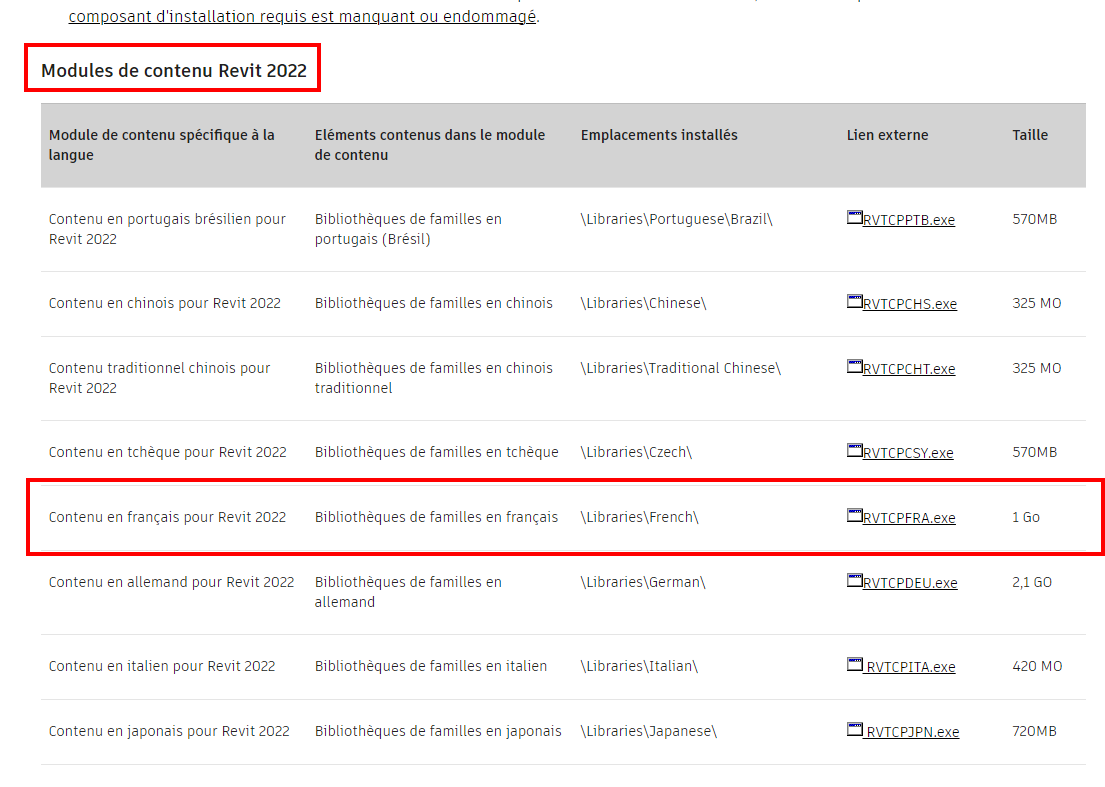Screen dimensions: 1105x787
Task: Click the file icon beside RVTCPITA.exe
Action: click(854, 665)
